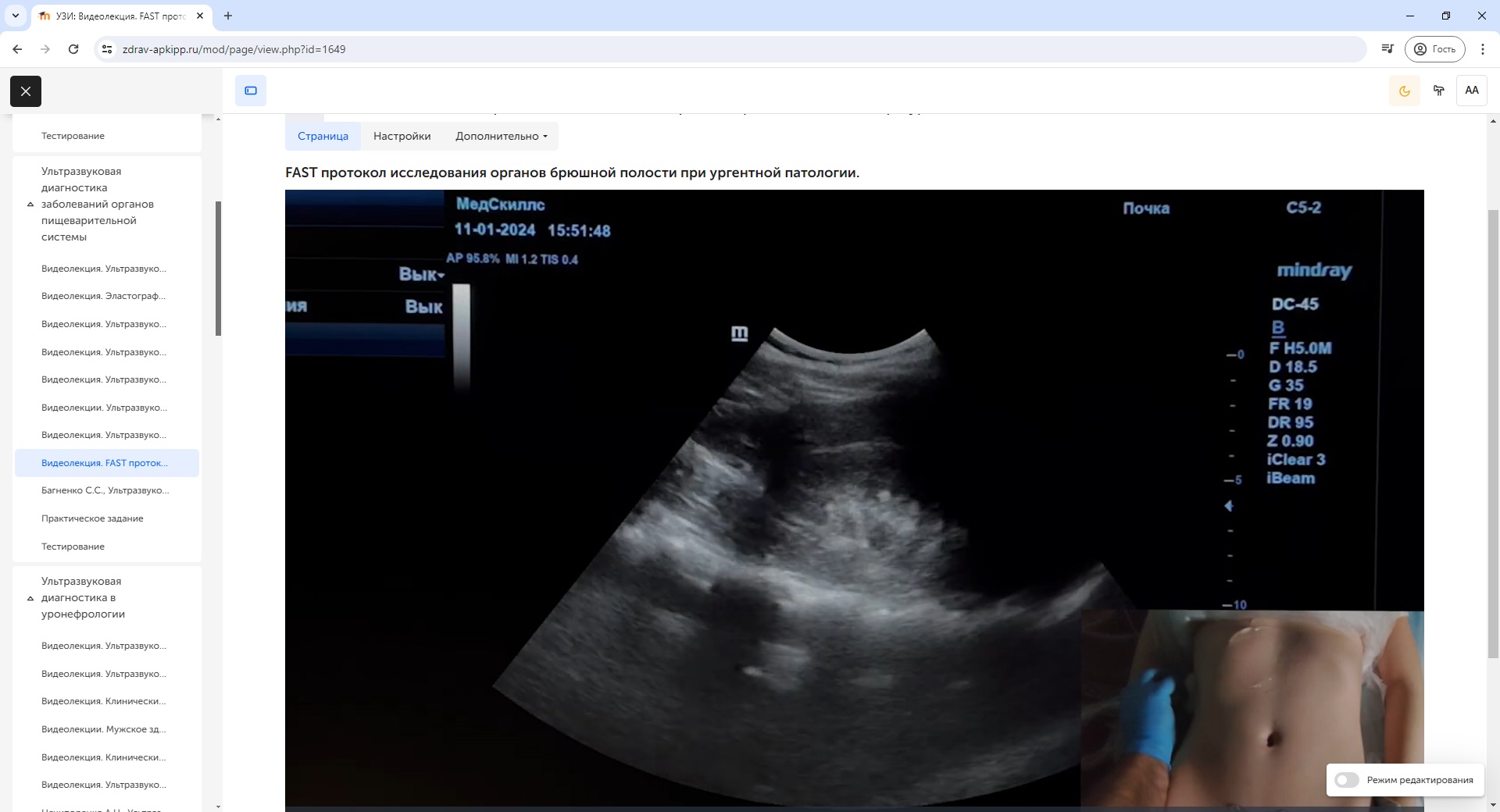Open Практическое задание in sidebar
This screenshot has height=812, width=1500.
(92, 518)
